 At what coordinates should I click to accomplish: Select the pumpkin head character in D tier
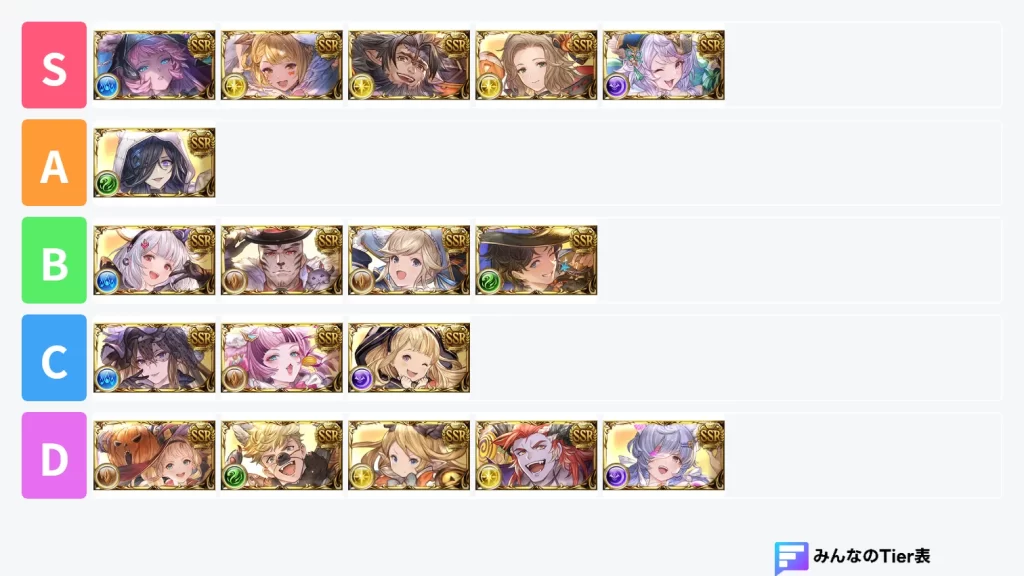154,455
